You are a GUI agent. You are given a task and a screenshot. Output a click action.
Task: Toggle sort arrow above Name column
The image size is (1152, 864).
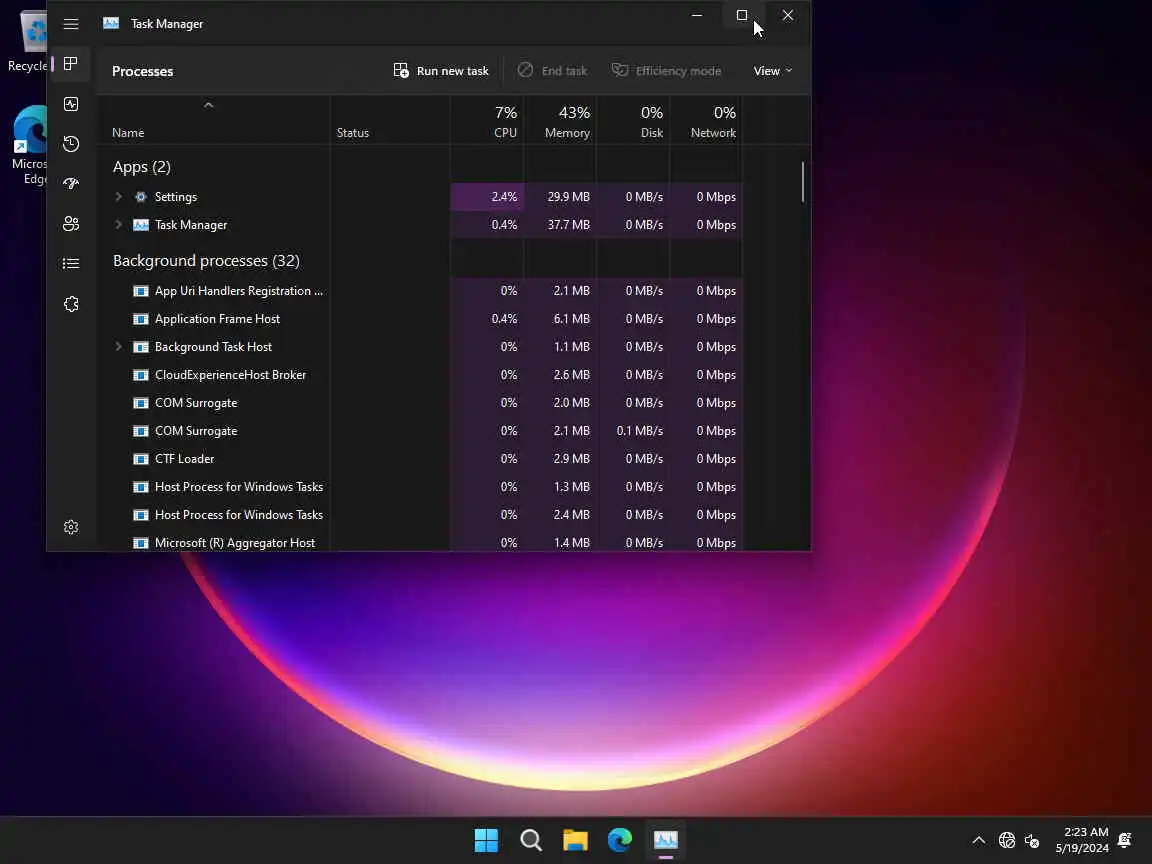(x=209, y=105)
